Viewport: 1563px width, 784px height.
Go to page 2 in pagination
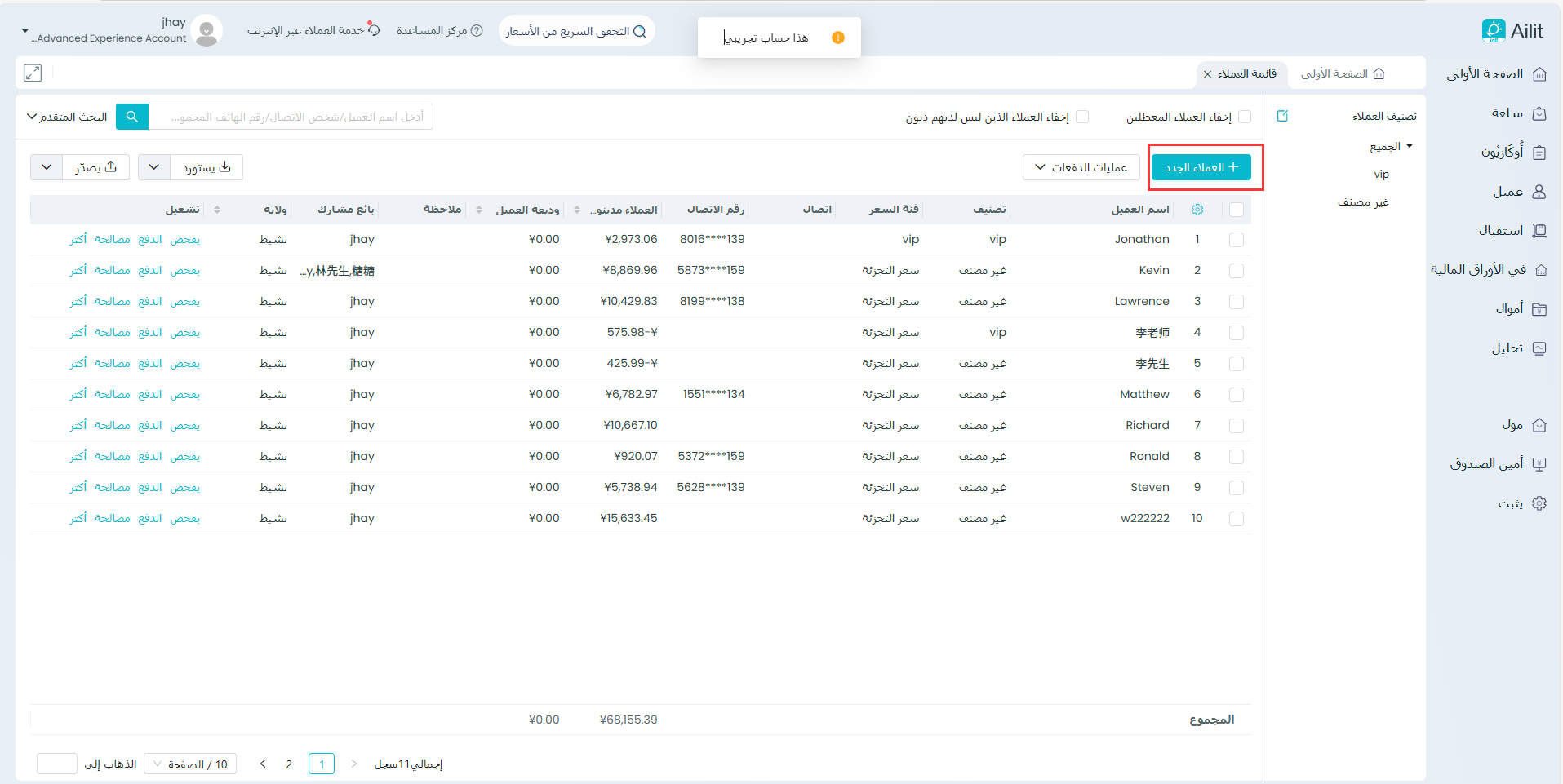point(289,764)
